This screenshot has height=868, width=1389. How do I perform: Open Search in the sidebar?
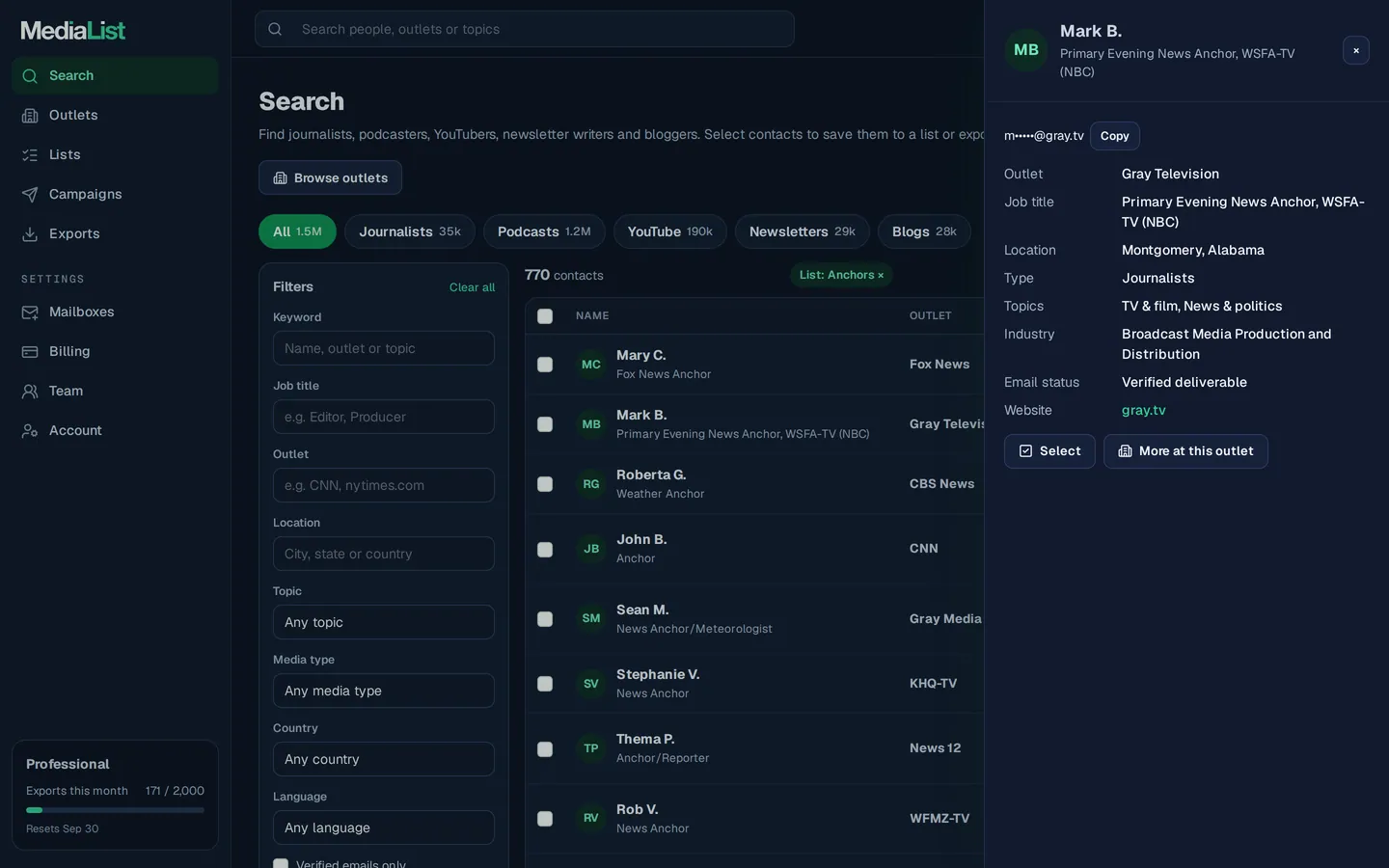[x=115, y=75]
